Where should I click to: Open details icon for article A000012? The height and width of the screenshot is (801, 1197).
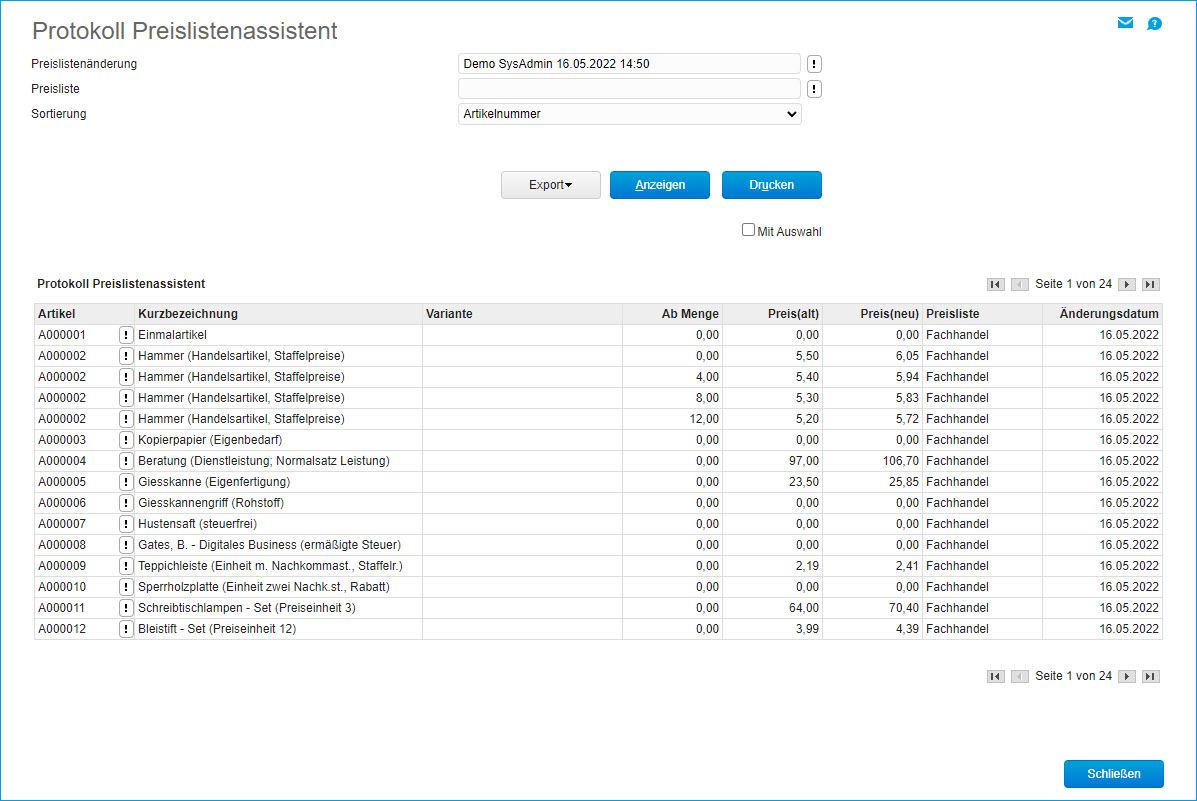[x=126, y=629]
